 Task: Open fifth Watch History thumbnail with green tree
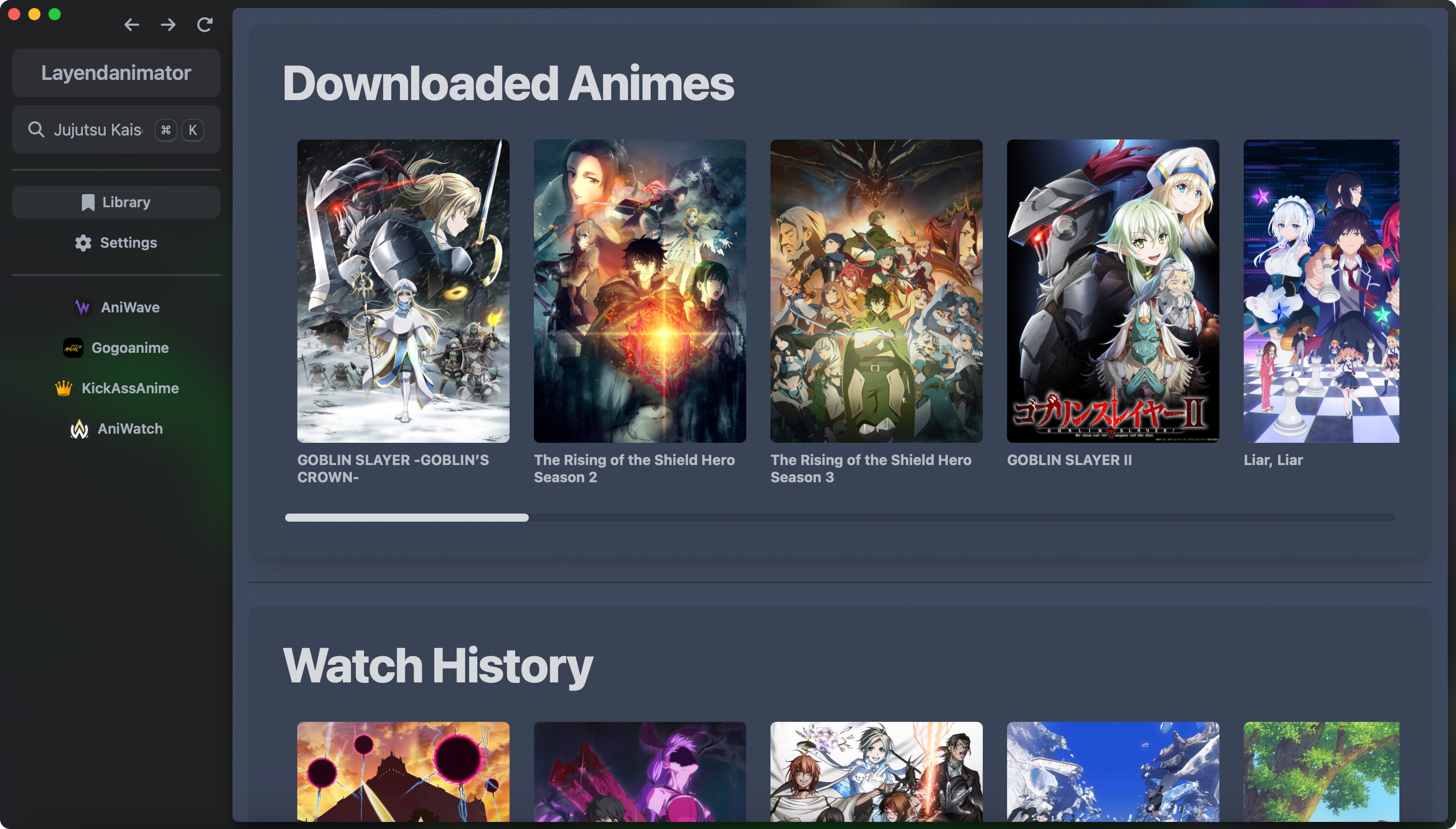coord(1322,772)
